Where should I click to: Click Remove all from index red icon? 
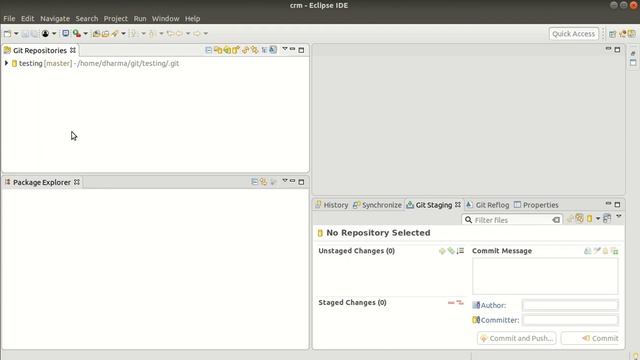[x=460, y=302]
